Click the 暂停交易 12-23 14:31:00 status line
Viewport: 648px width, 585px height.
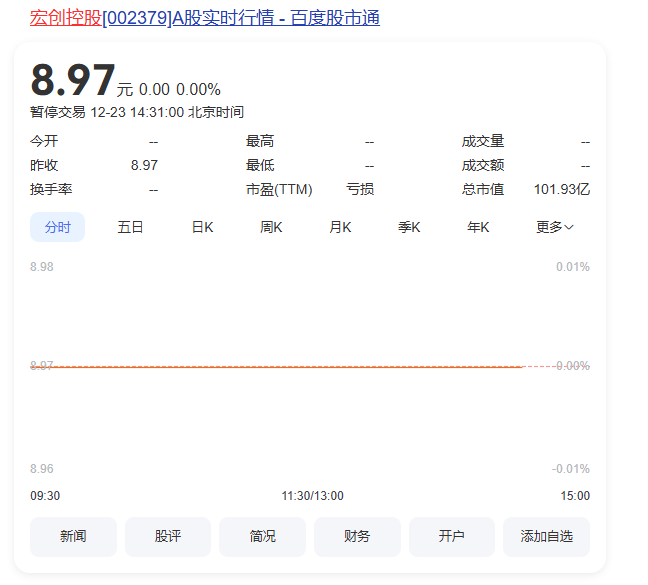pos(137,112)
